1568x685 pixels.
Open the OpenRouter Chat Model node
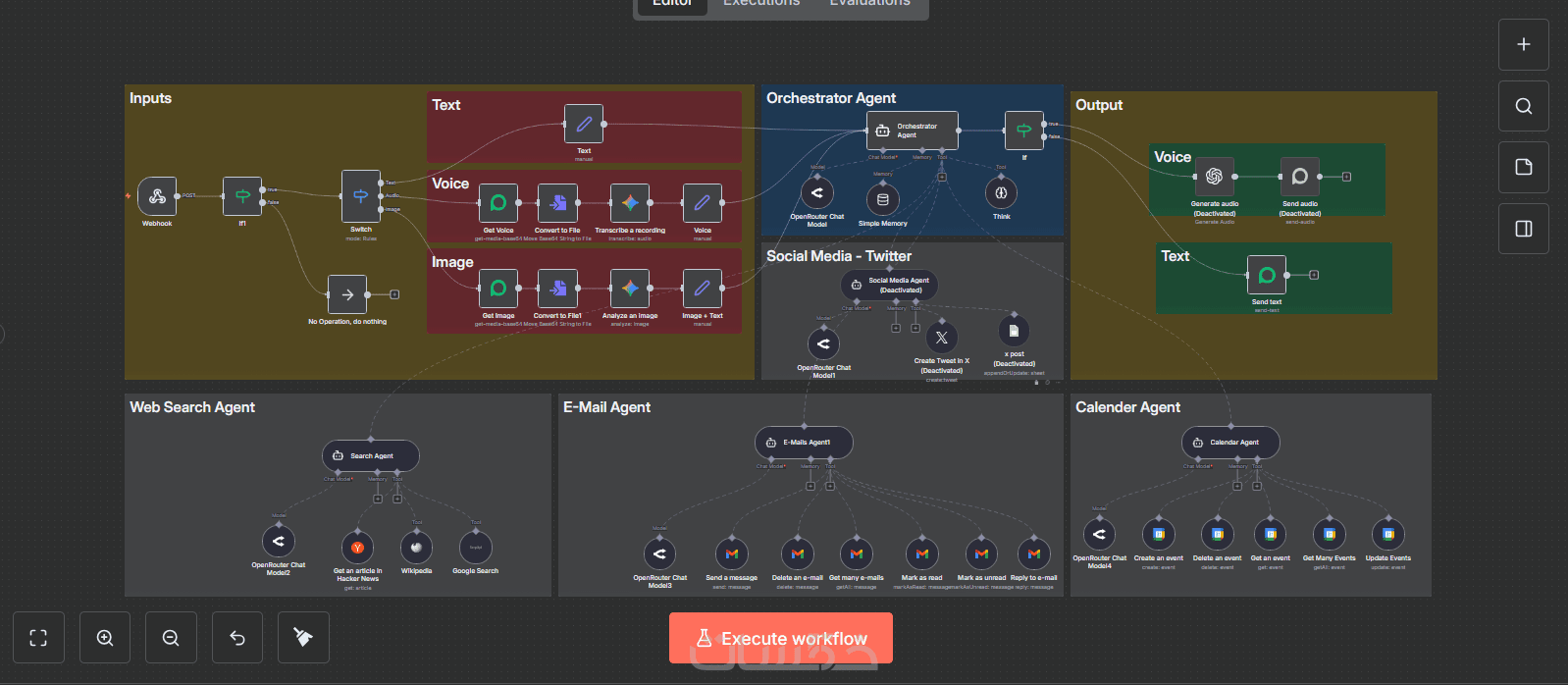tap(817, 193)
